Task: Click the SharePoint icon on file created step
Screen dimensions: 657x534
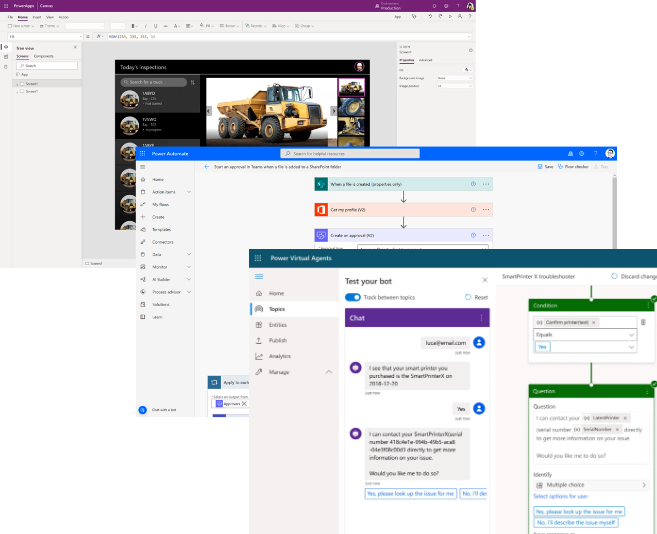Action: 321,184
